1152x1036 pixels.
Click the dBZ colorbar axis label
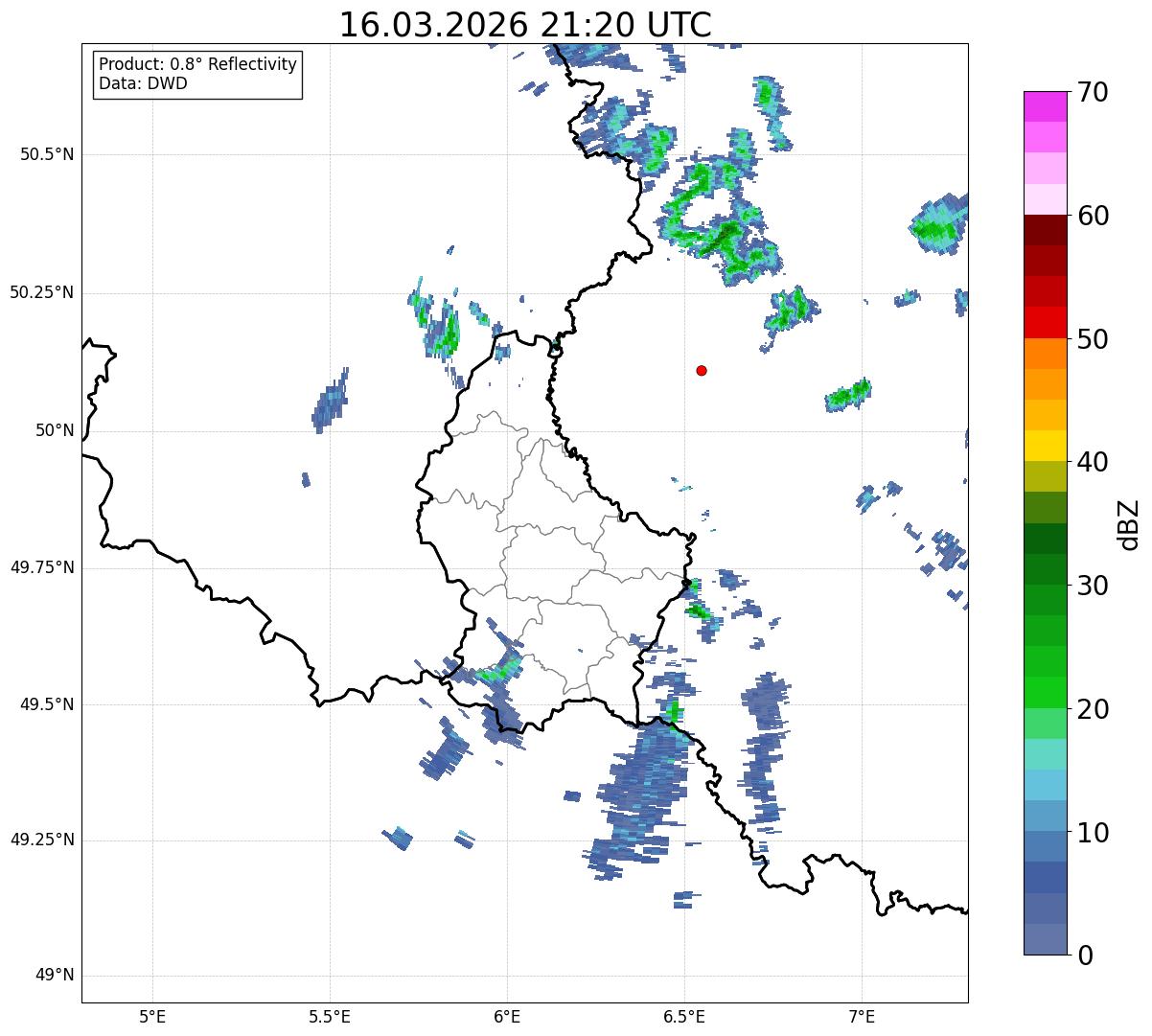coord(1129,523)
